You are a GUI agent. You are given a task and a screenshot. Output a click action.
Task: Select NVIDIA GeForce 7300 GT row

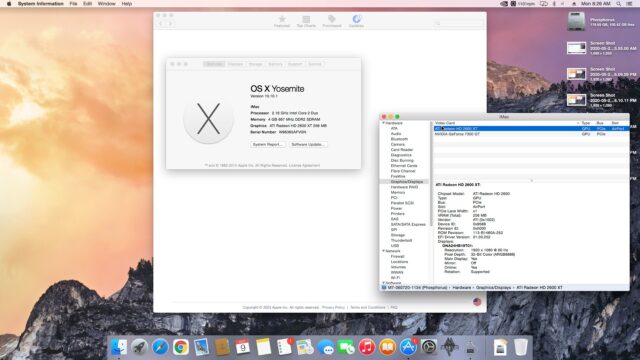pyautogui.click(x=531, y=134)
